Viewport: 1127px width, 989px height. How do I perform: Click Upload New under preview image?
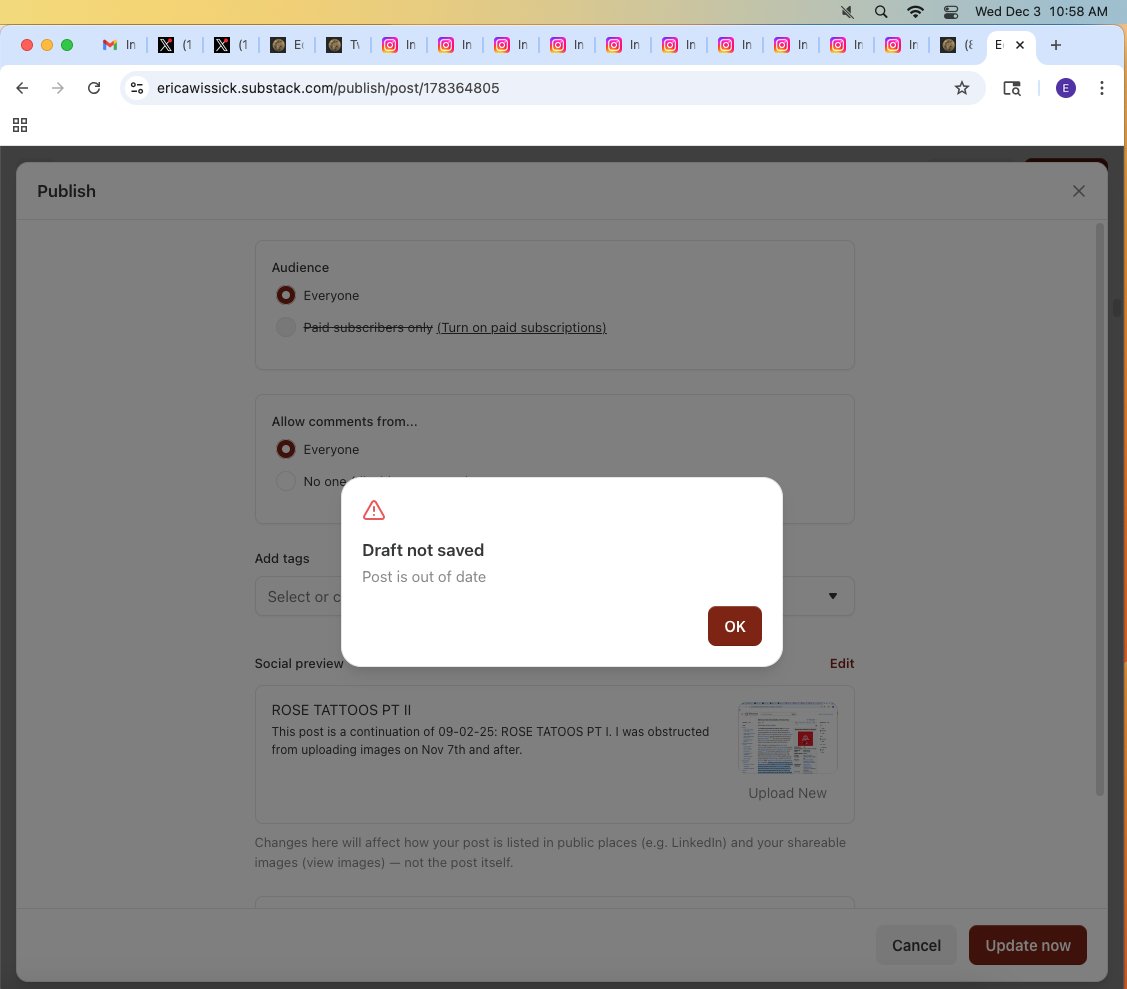(787, 793)
